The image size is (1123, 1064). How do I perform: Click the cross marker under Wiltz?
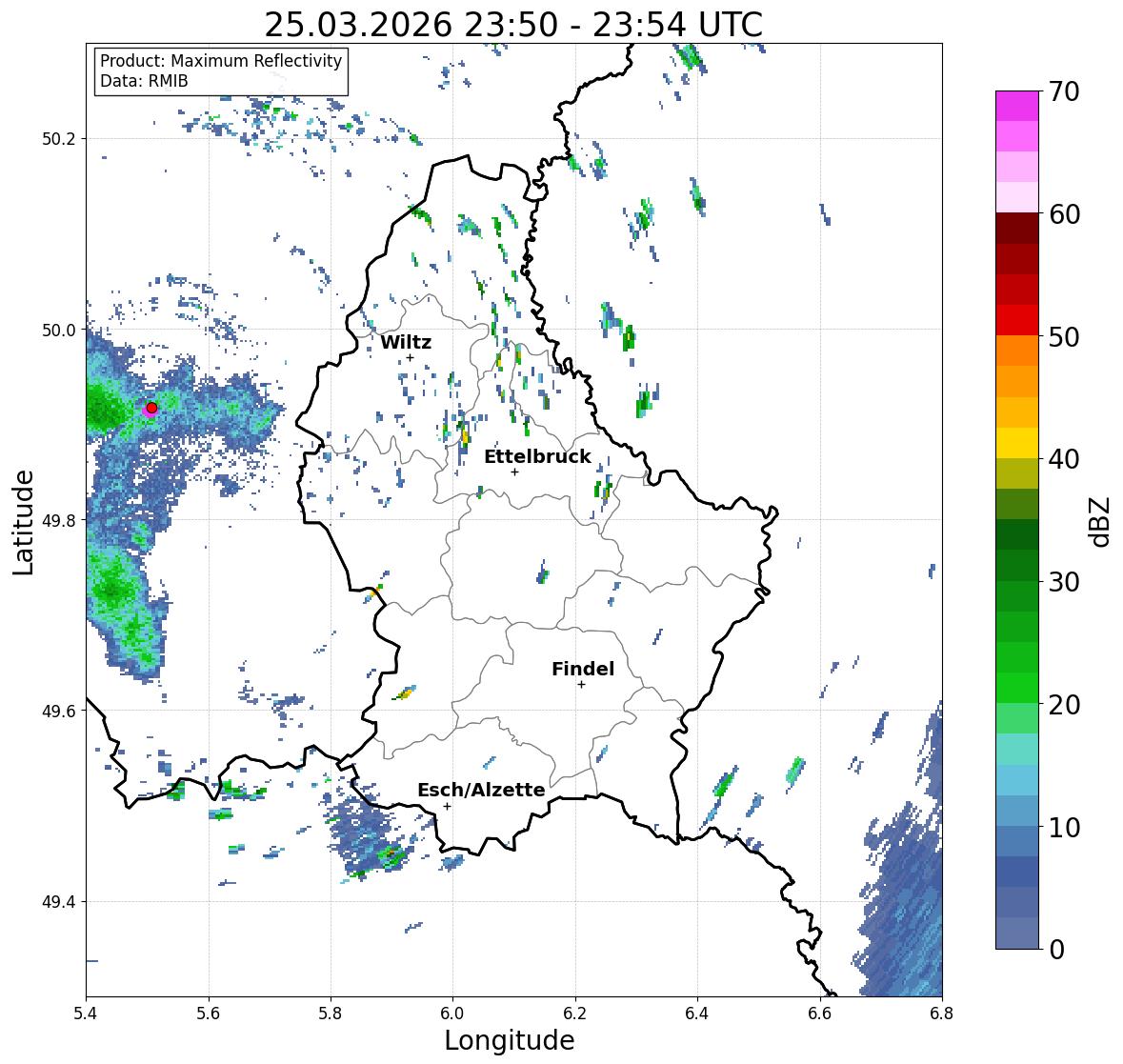click(x=410, y=357)
